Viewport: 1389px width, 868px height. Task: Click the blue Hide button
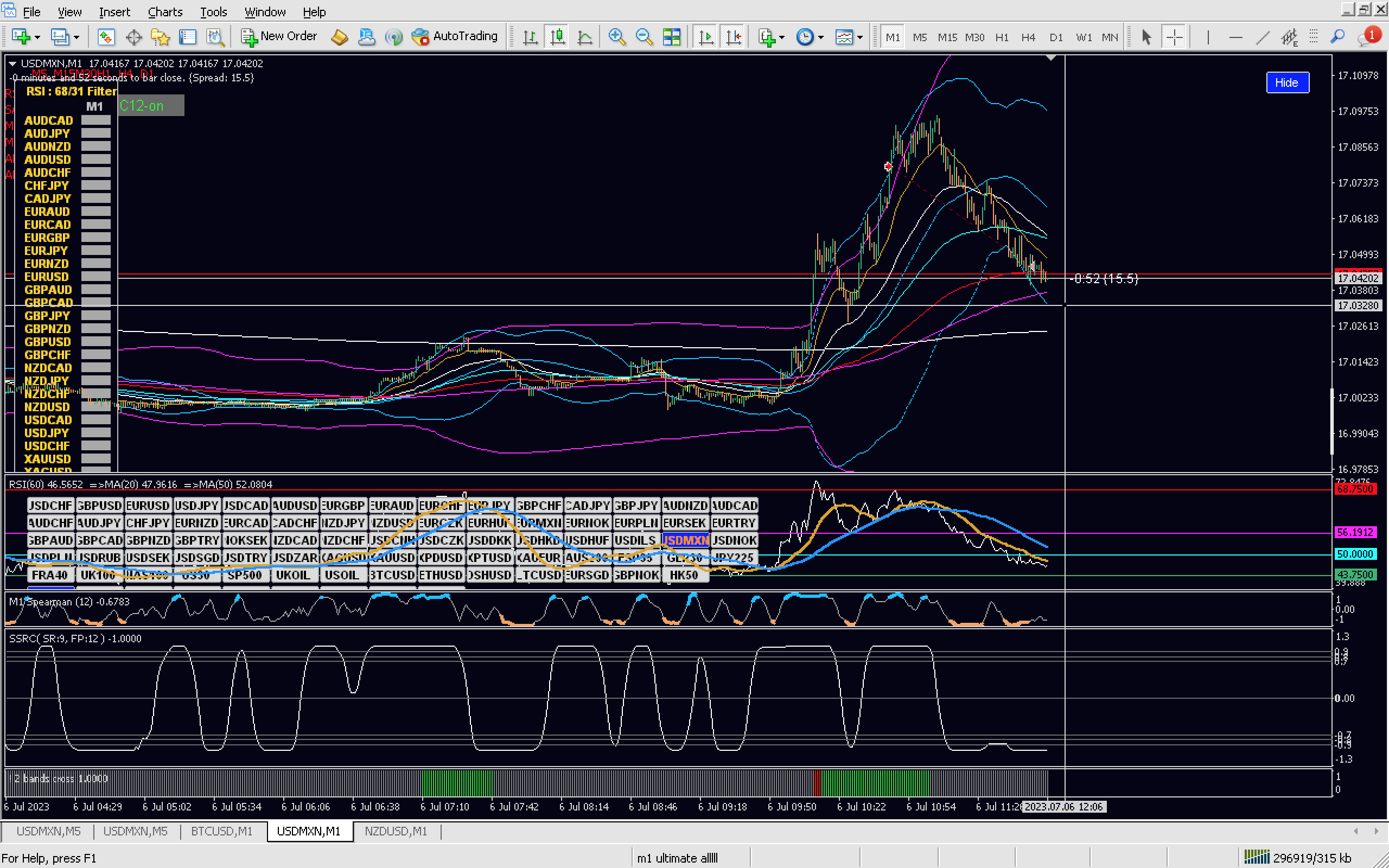click(x=1287, y=82)
